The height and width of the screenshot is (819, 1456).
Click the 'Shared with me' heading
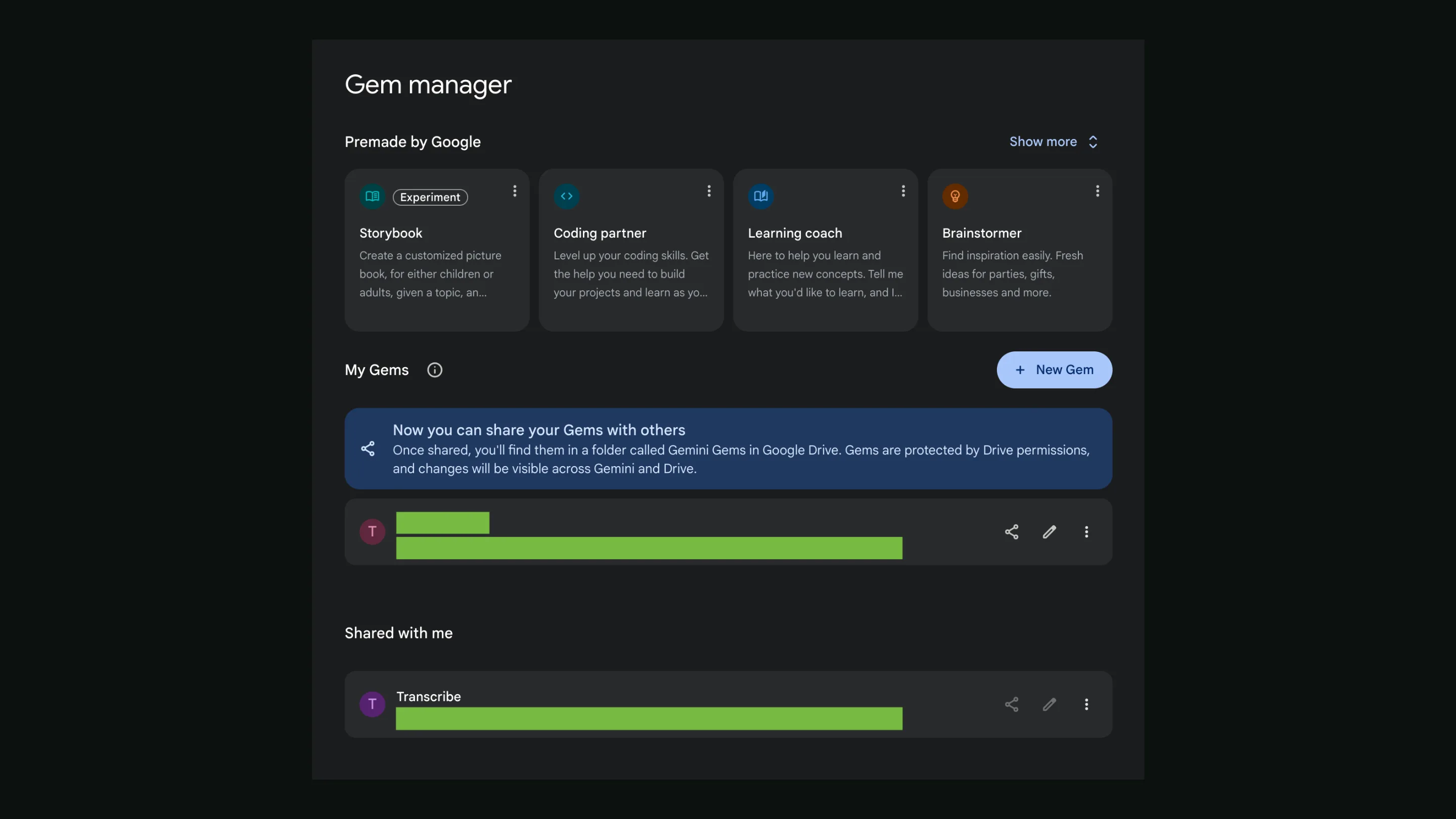tap(398, 633)
